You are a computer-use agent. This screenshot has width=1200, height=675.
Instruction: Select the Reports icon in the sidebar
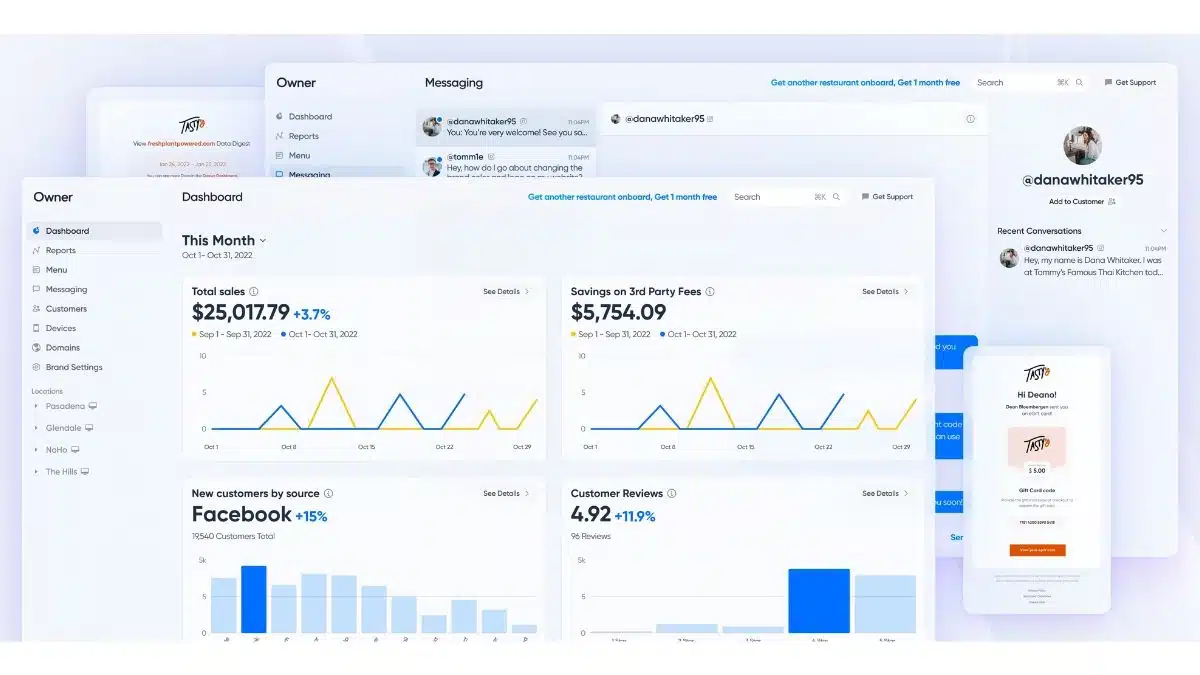click(34, 250)
